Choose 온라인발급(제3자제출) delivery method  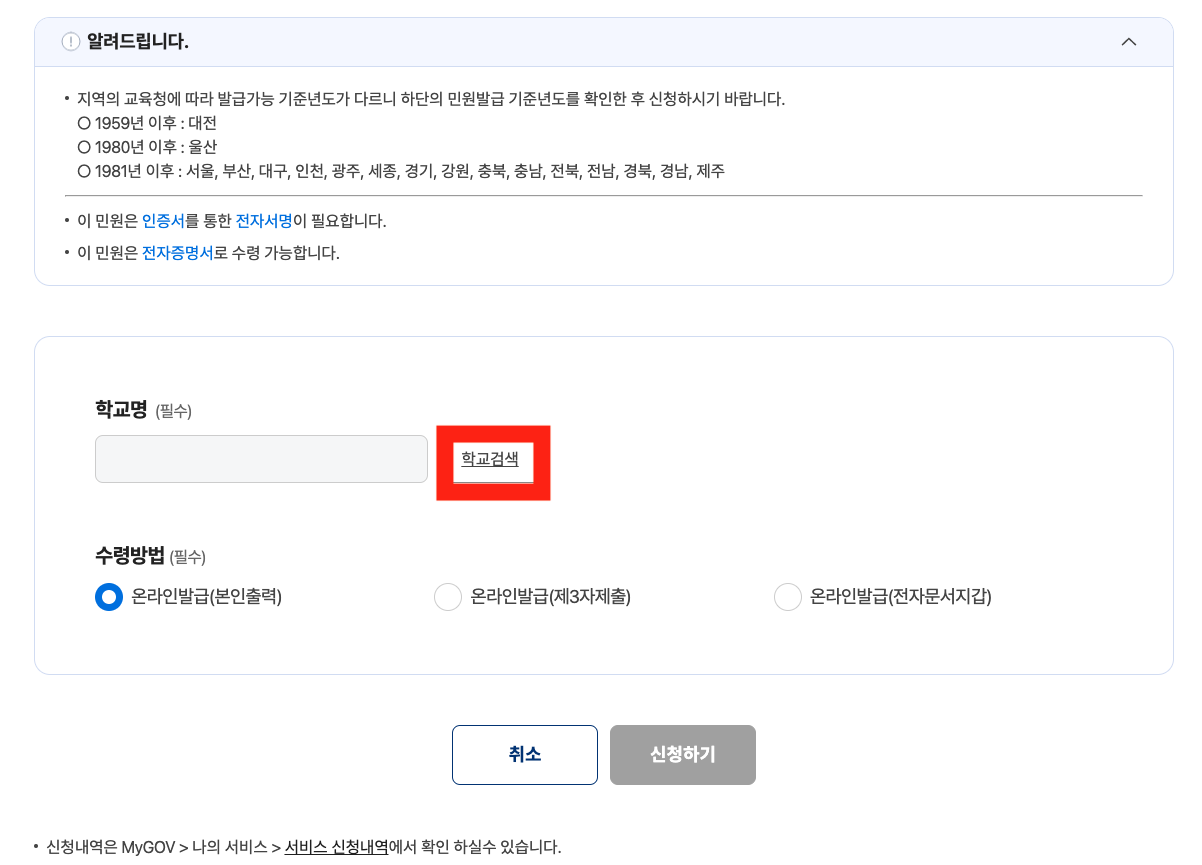tap(448, 597)
